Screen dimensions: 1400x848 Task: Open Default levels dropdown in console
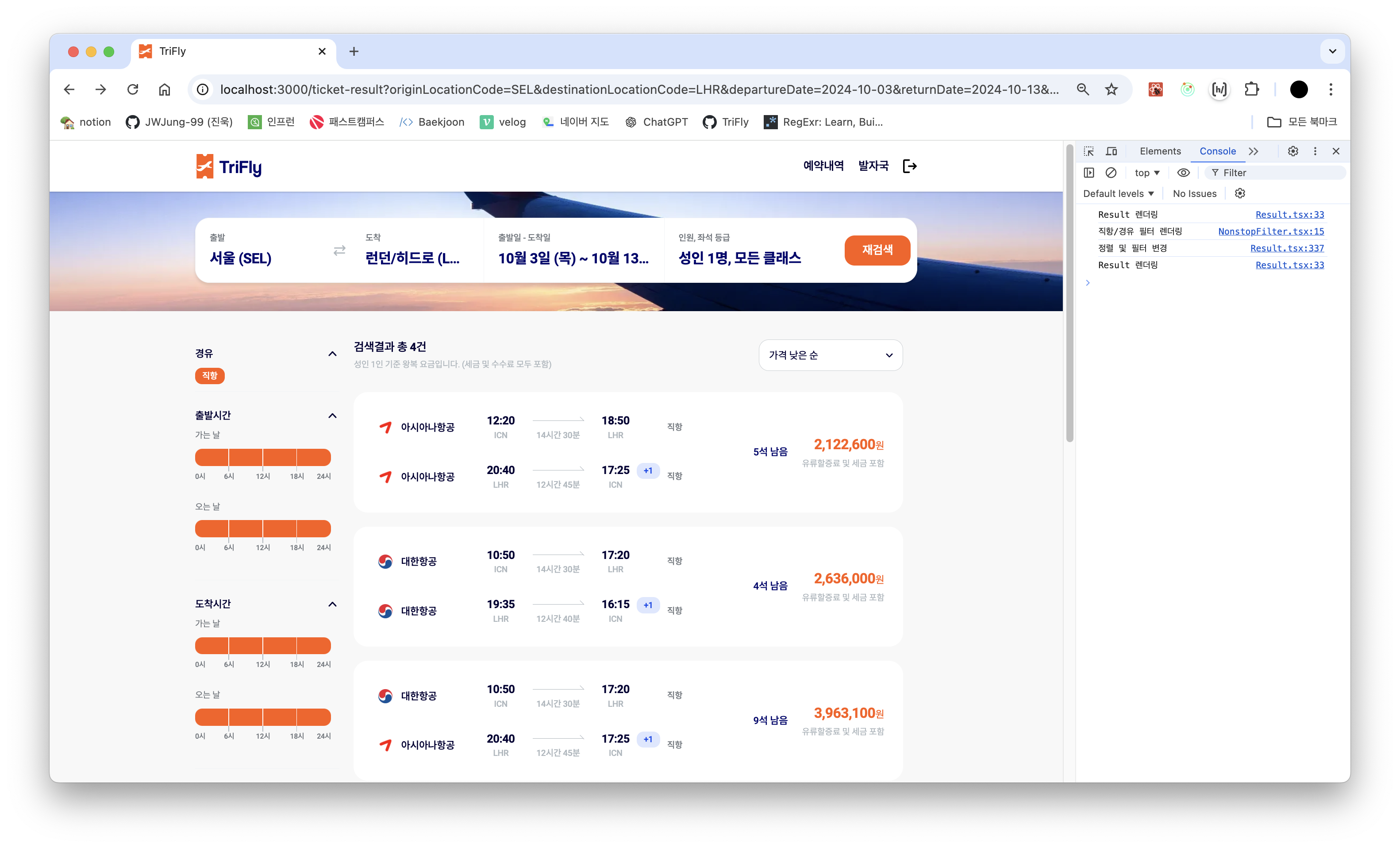tap(1118, 194)
